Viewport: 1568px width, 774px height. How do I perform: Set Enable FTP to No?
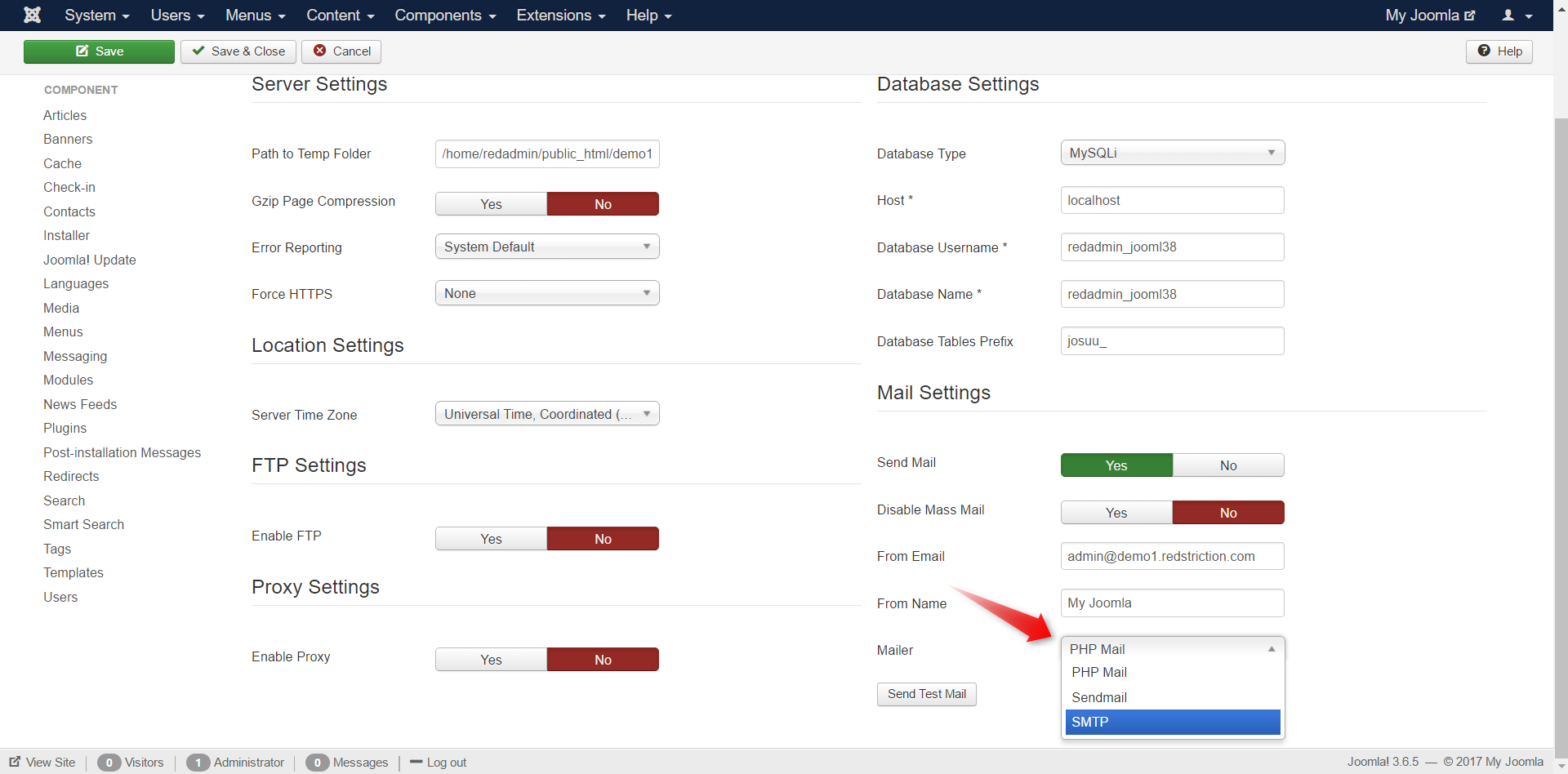[x=603, y=539]
